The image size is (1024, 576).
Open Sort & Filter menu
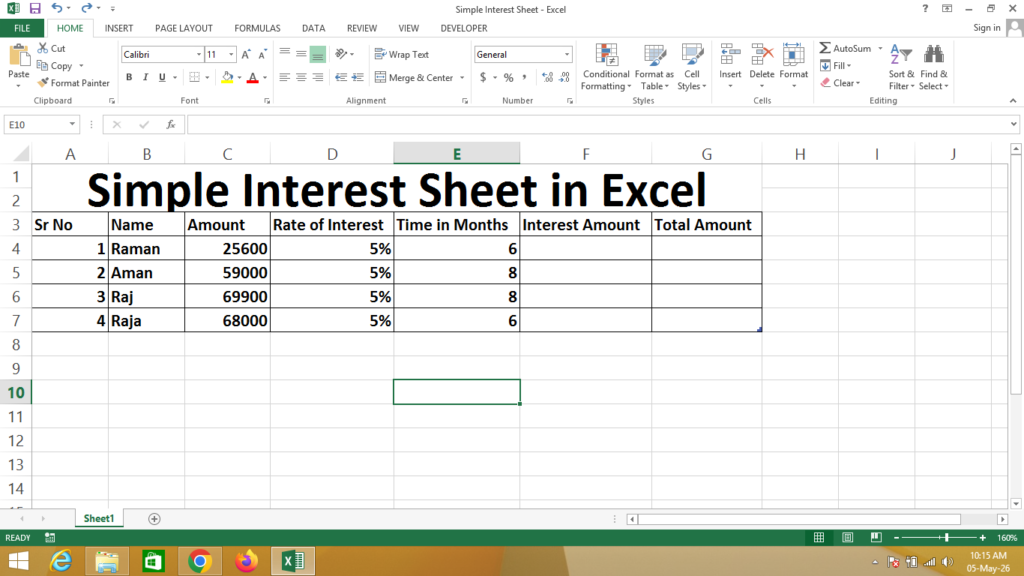pos(901,67)
